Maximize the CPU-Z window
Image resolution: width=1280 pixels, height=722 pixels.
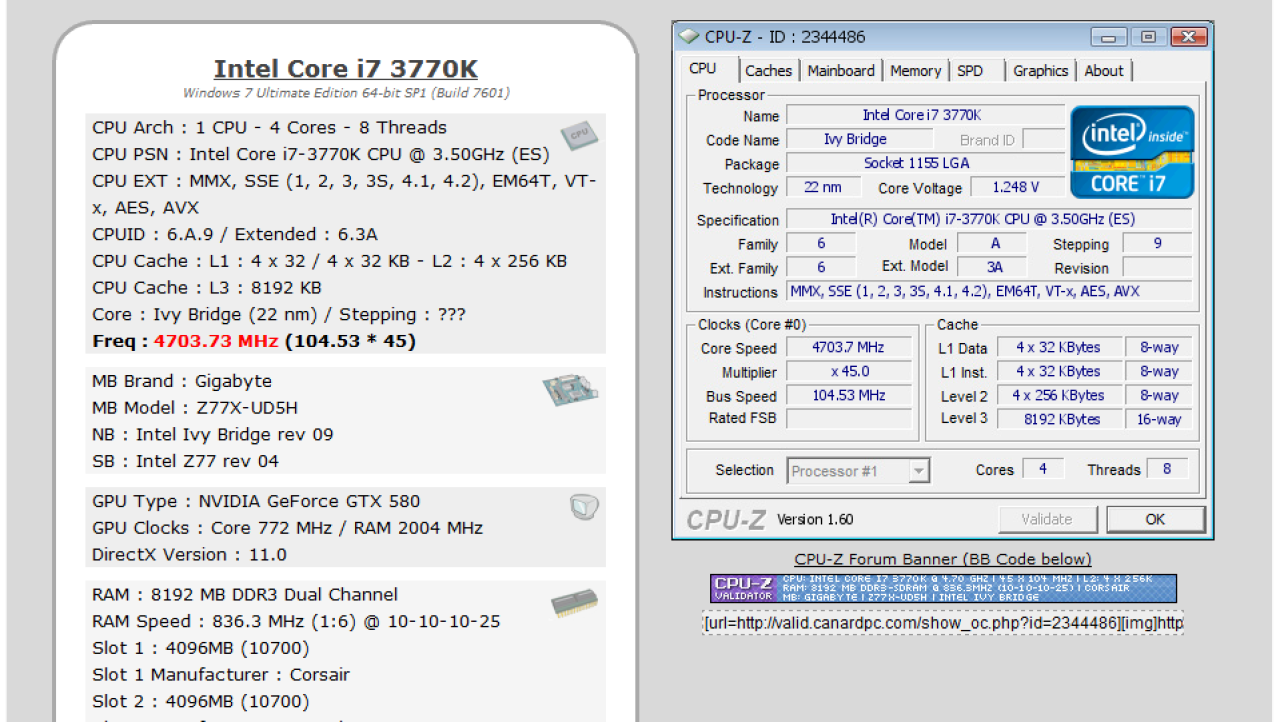click(x=1148, y=37)
